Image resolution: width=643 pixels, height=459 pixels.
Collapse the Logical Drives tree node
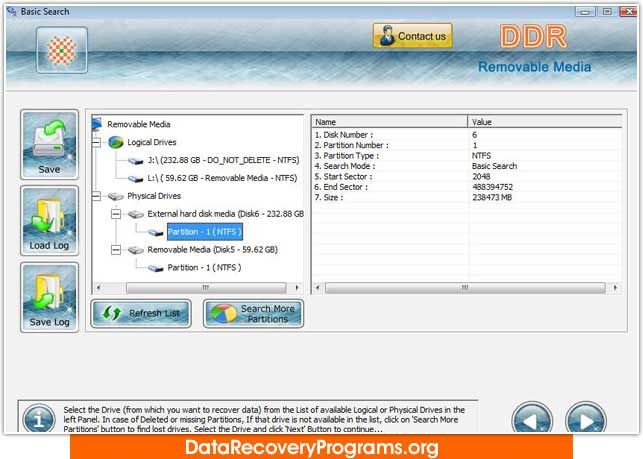click(96, 142)
